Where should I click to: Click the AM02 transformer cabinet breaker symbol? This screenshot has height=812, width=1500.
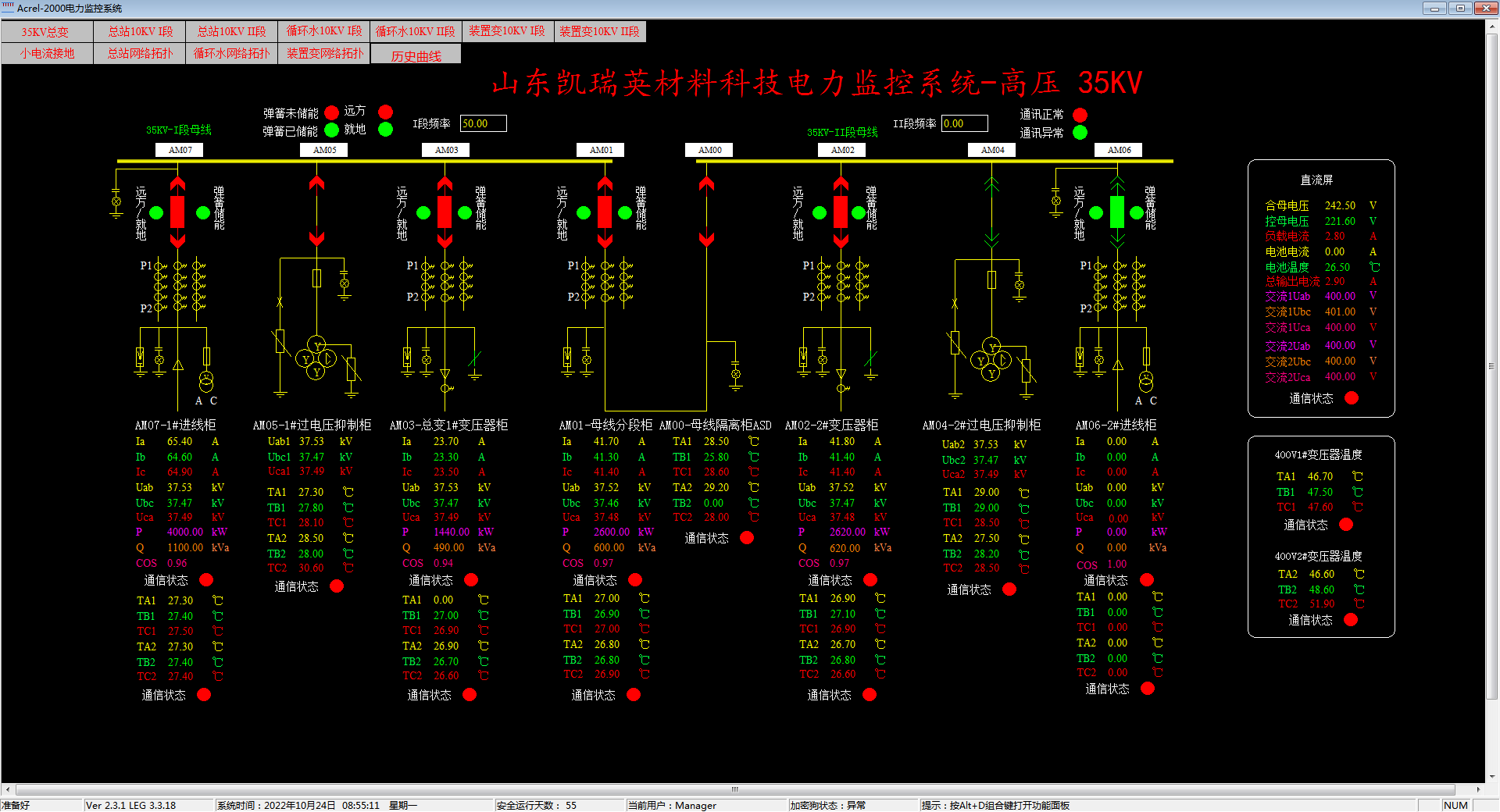(x=841, y=212)
